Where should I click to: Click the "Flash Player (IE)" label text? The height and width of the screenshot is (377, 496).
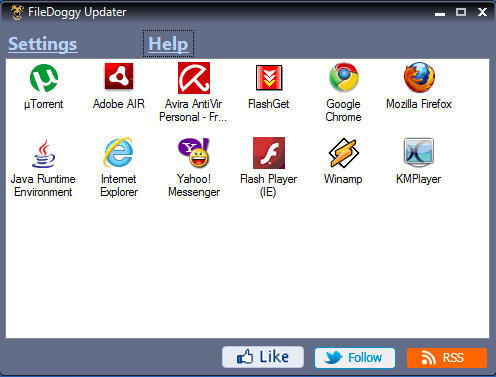[268, 186]
